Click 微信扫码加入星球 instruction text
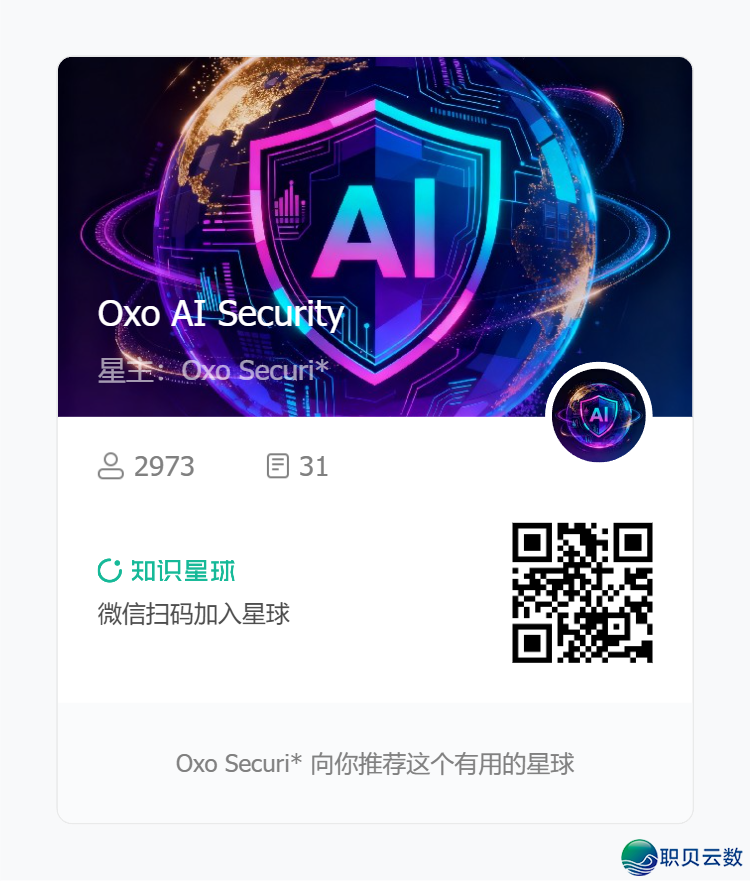The image size is (750, 882). 194,614
